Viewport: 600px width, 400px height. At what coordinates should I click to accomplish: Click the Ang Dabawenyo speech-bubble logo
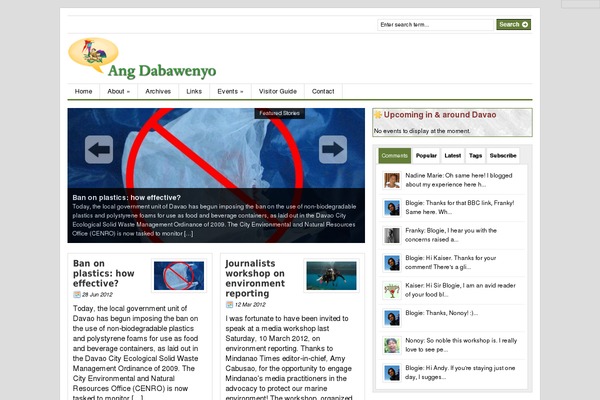[93, 54]
